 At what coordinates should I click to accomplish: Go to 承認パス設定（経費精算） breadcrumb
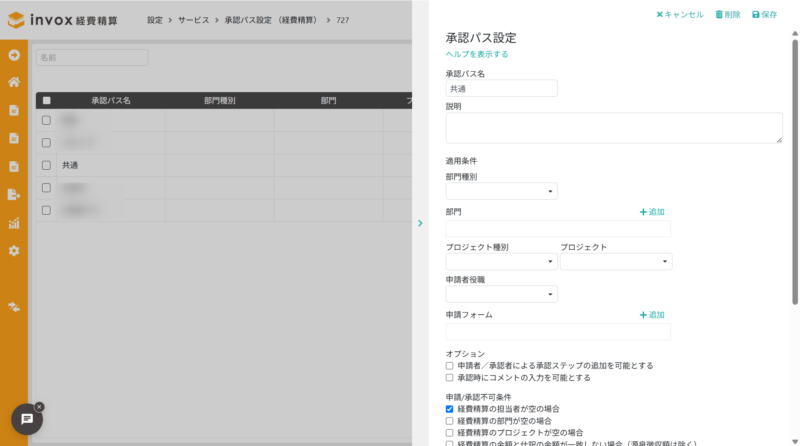272,20
